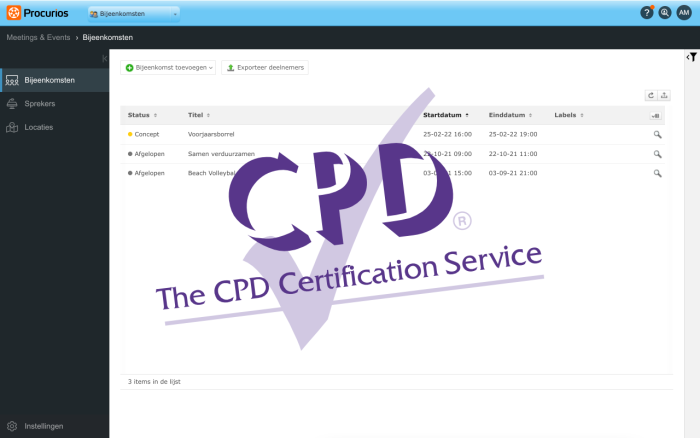The image size is (700, 438).
Task: Click the Procurios logo icon
Action: 13,13
